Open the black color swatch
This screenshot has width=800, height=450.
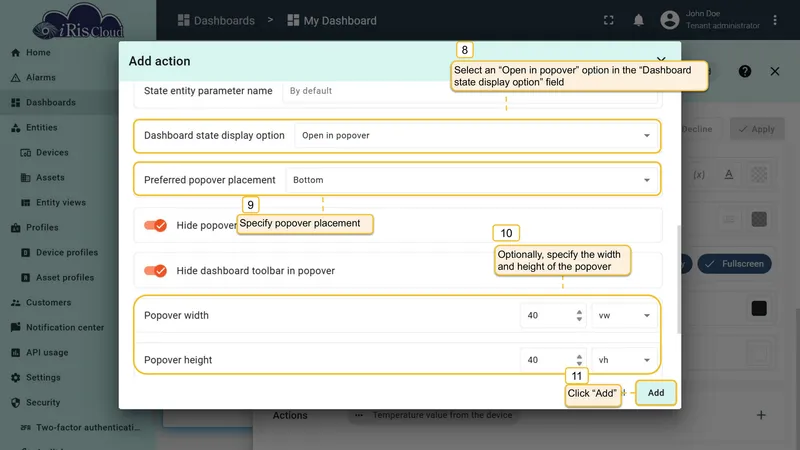759,308
